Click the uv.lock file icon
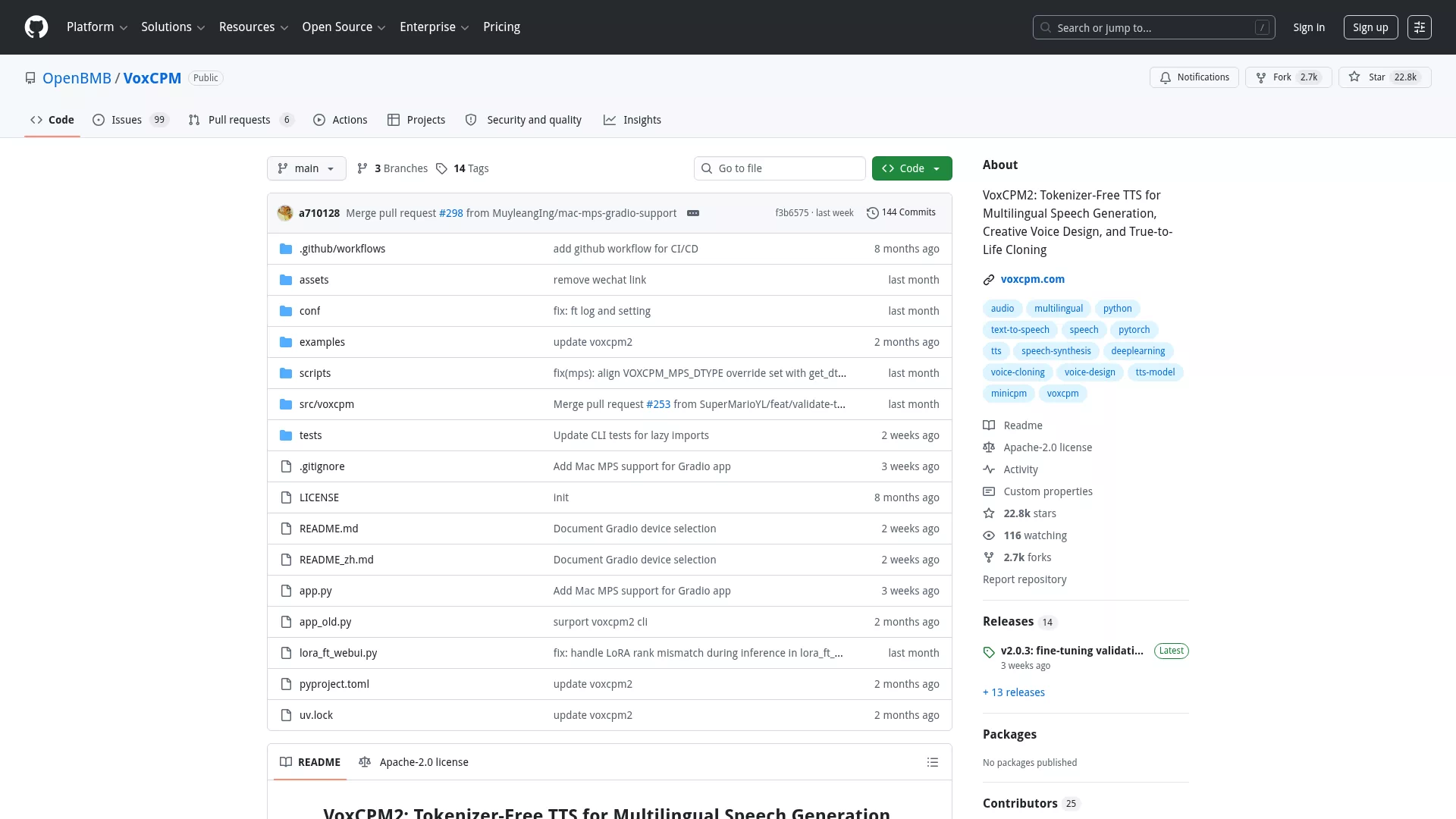This screenshot has width=1456, height=819. coord(286,715)
